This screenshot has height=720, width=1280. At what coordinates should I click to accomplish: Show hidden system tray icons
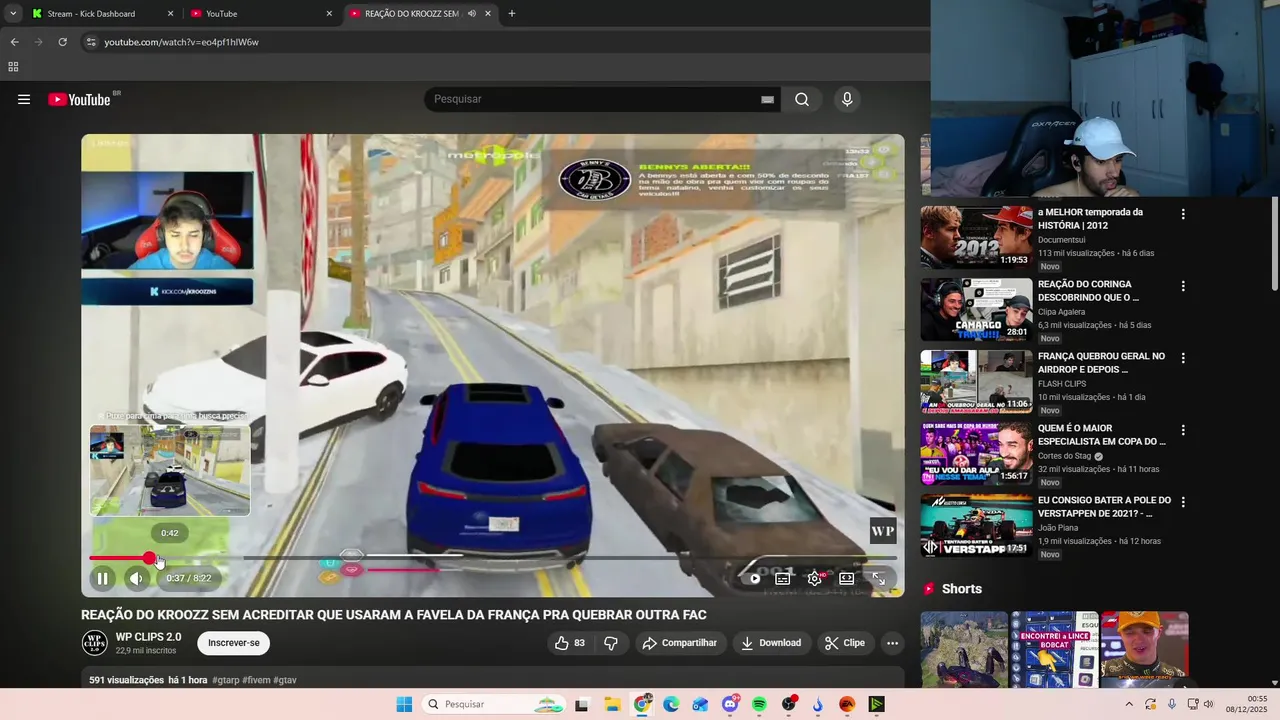pos(1129,704)
